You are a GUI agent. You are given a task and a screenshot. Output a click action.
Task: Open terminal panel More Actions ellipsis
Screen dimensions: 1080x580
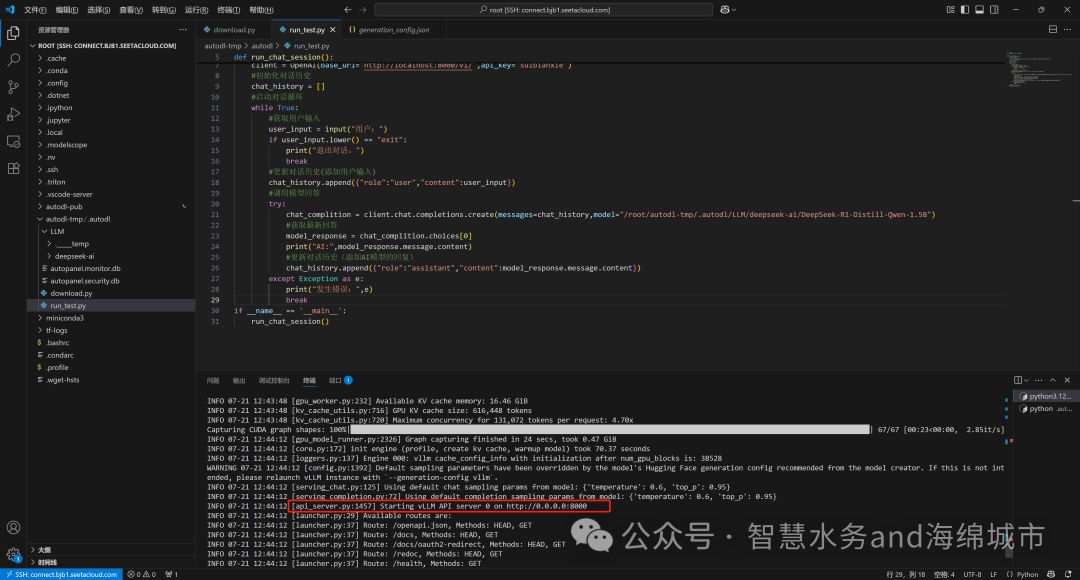pos(1039,380)
